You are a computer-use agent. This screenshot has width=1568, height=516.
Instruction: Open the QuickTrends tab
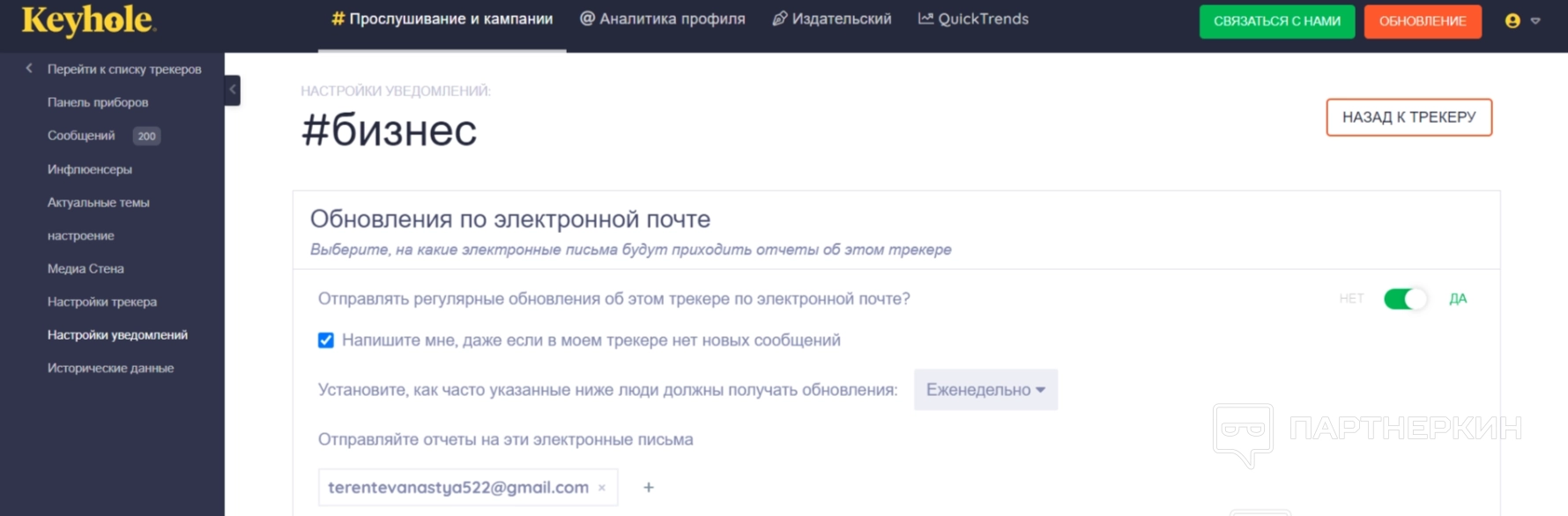coord(973,19)
